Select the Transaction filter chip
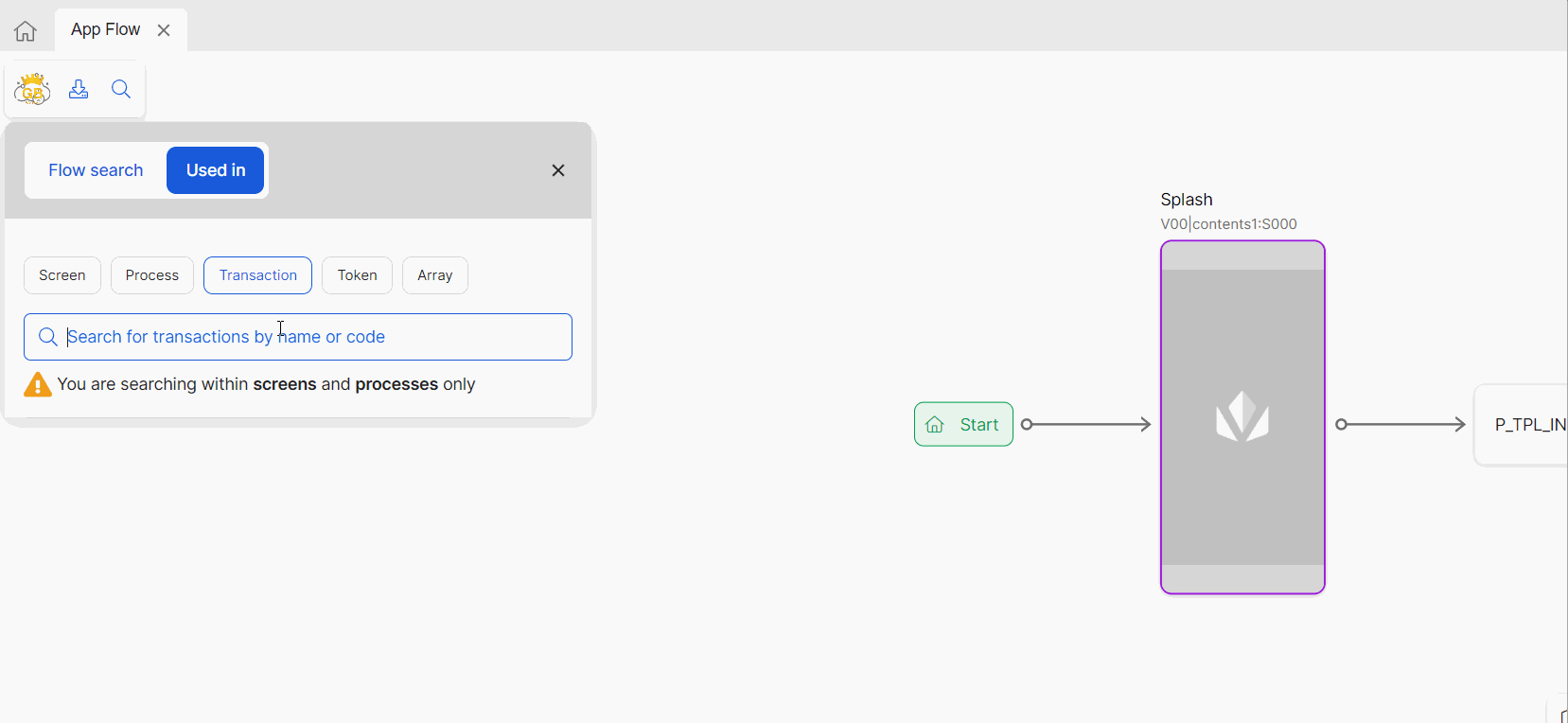The width and height of the screenshot is (1568, 723). tap(257, 275)
